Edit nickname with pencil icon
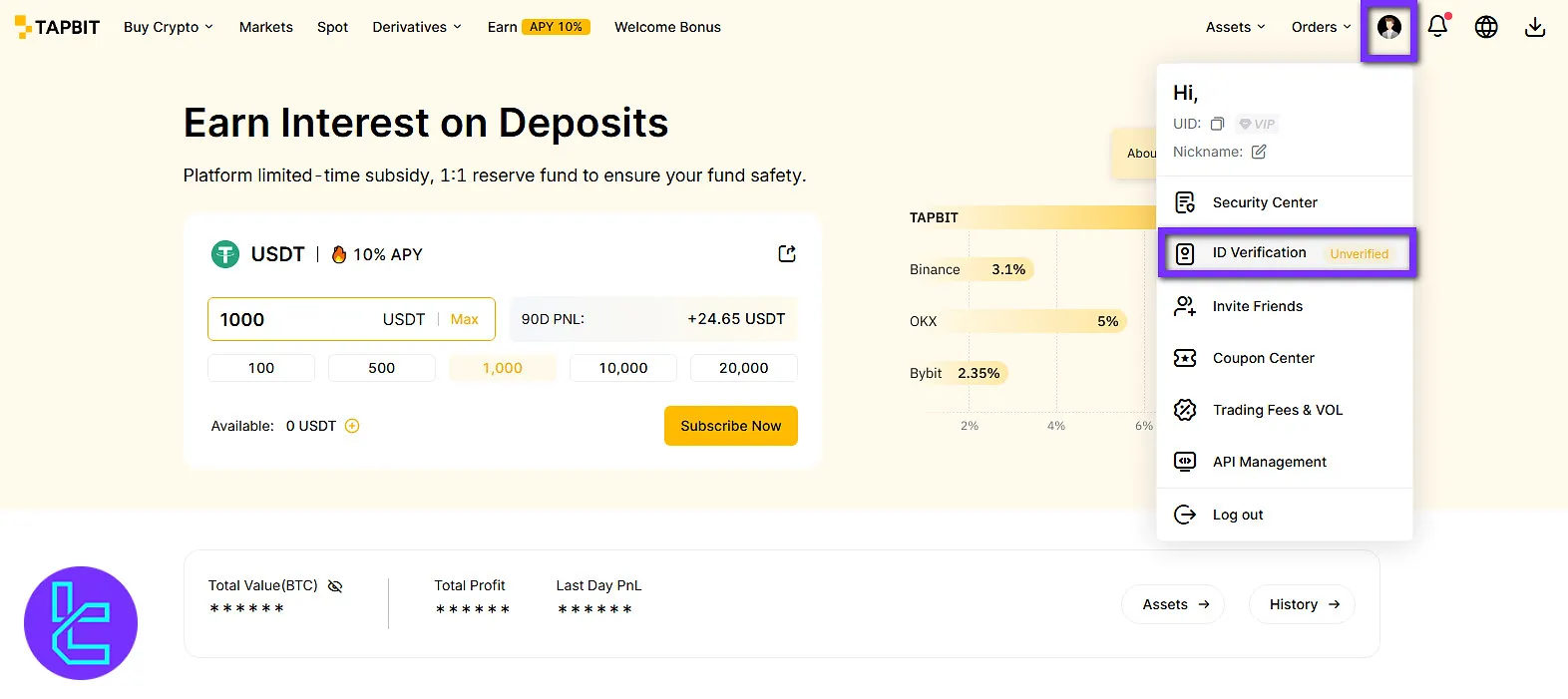This screenshot has width=1568, height=699. coord(1259,152)
